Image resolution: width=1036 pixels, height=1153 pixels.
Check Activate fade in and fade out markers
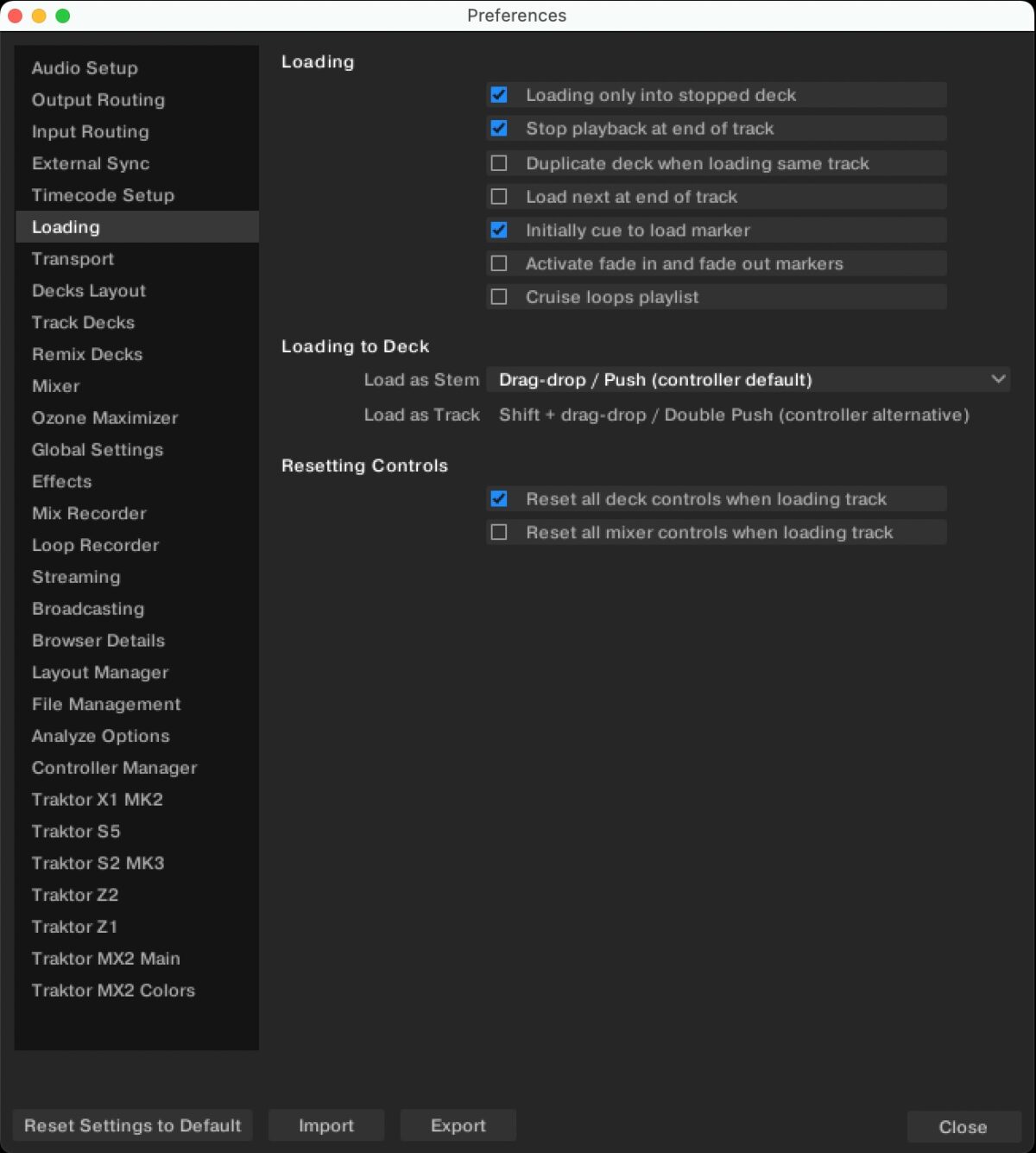point(499,263)
